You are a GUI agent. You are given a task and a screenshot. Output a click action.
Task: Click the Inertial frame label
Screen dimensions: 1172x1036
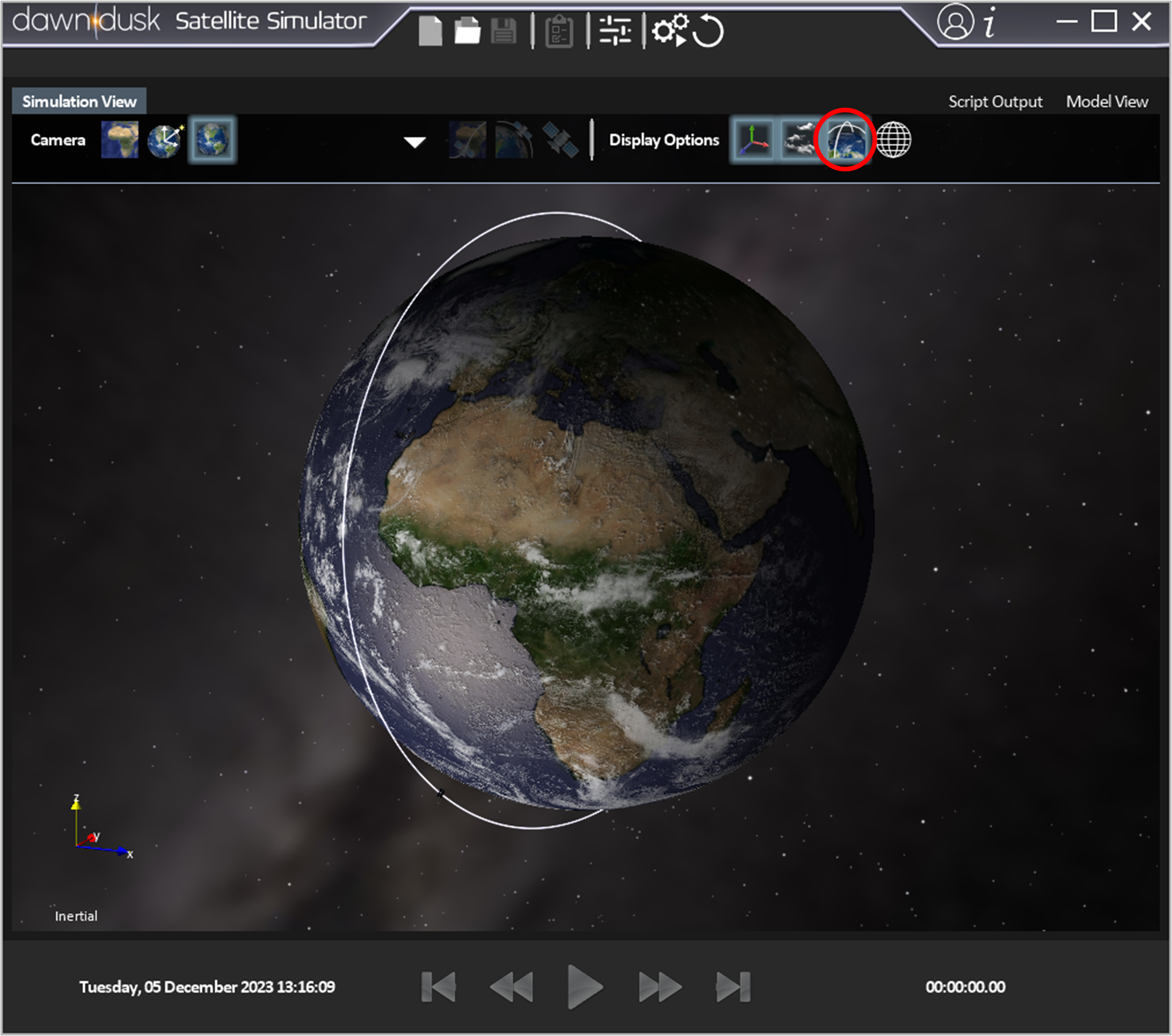[x=76, y=916]
